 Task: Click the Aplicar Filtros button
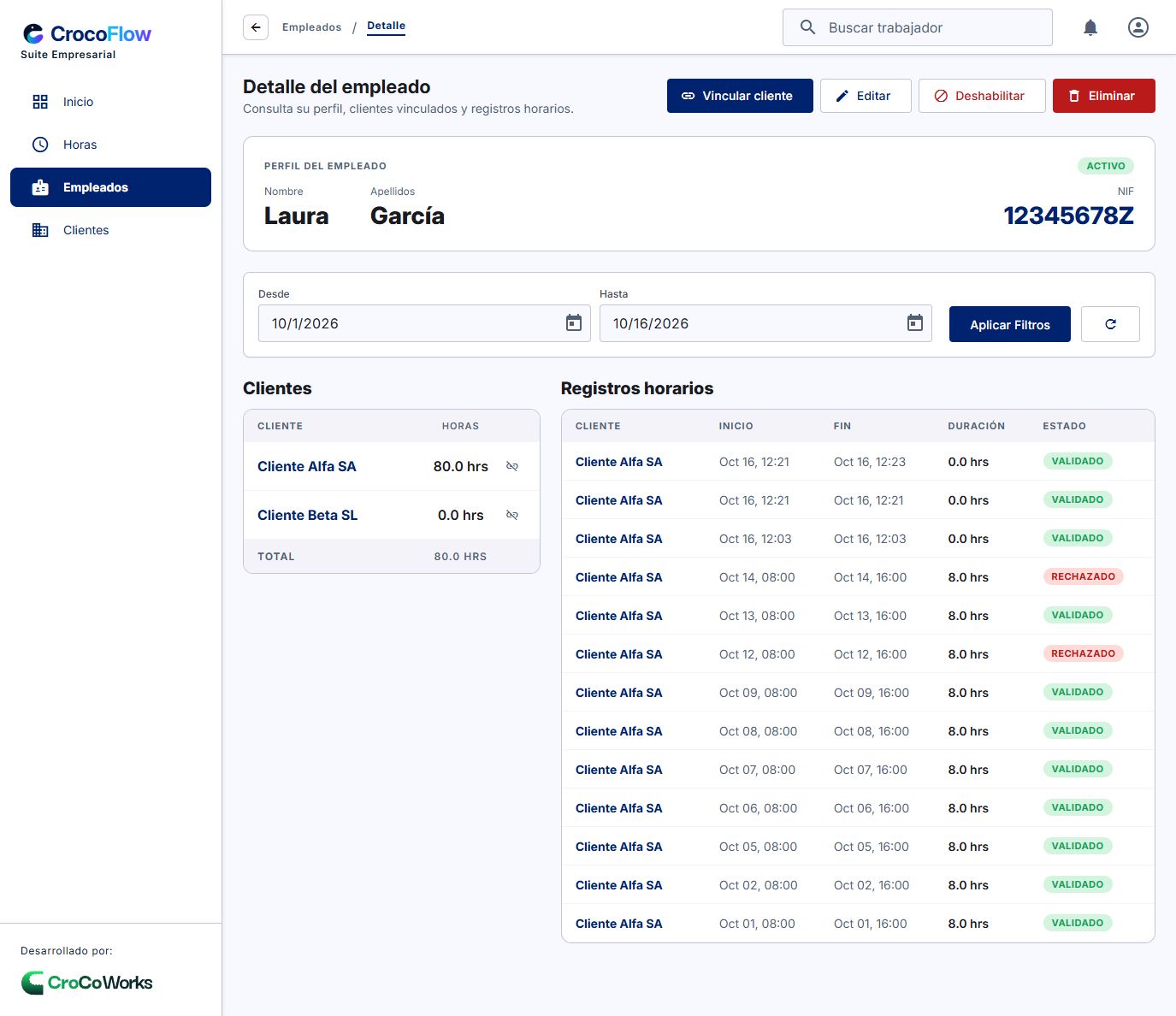(x=1009, y=324)
